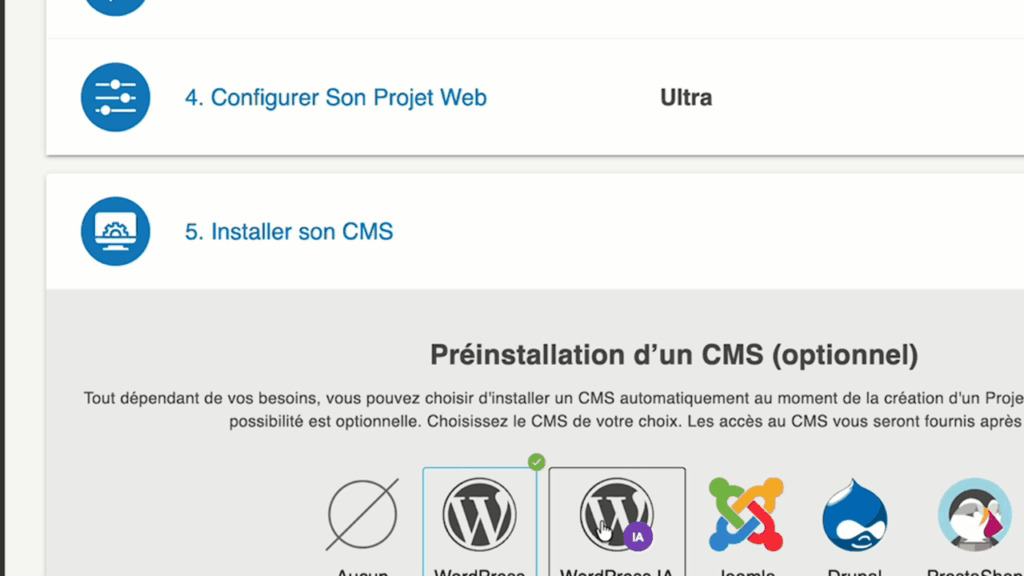Click the sliders icon for Configurer Son Projet Web

tap(116, 97)
